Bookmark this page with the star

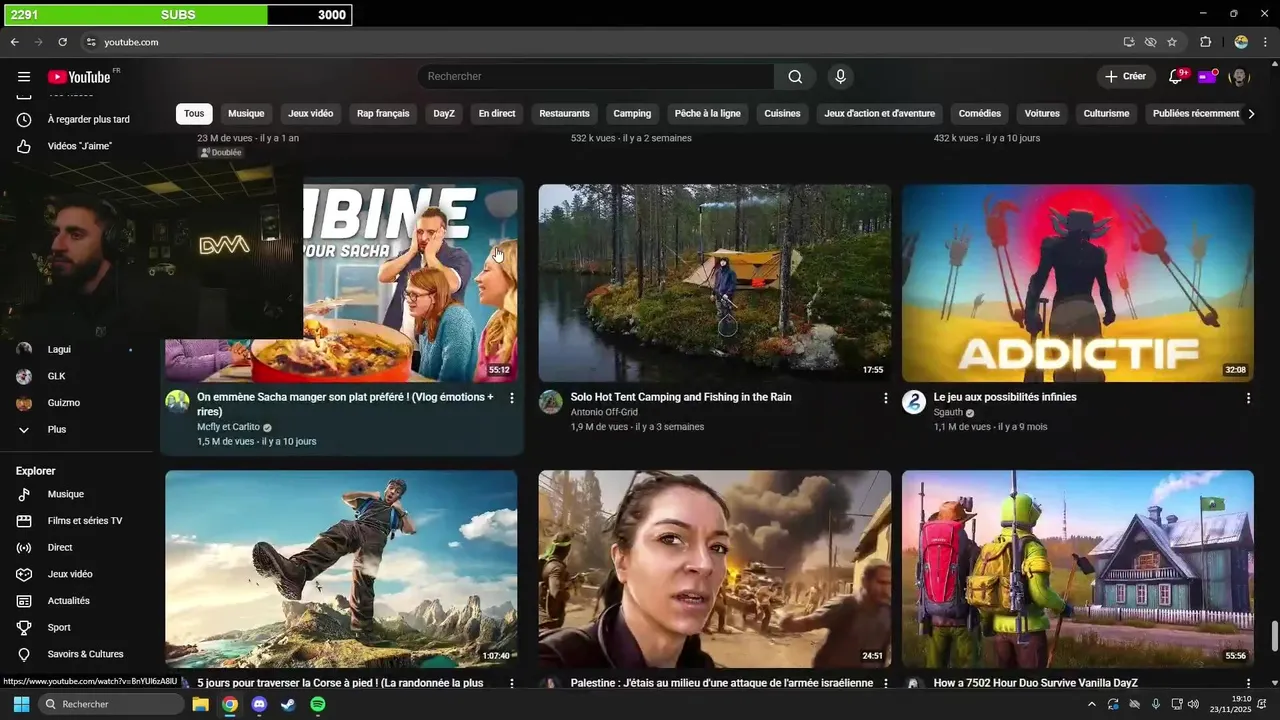[1172, 42]
